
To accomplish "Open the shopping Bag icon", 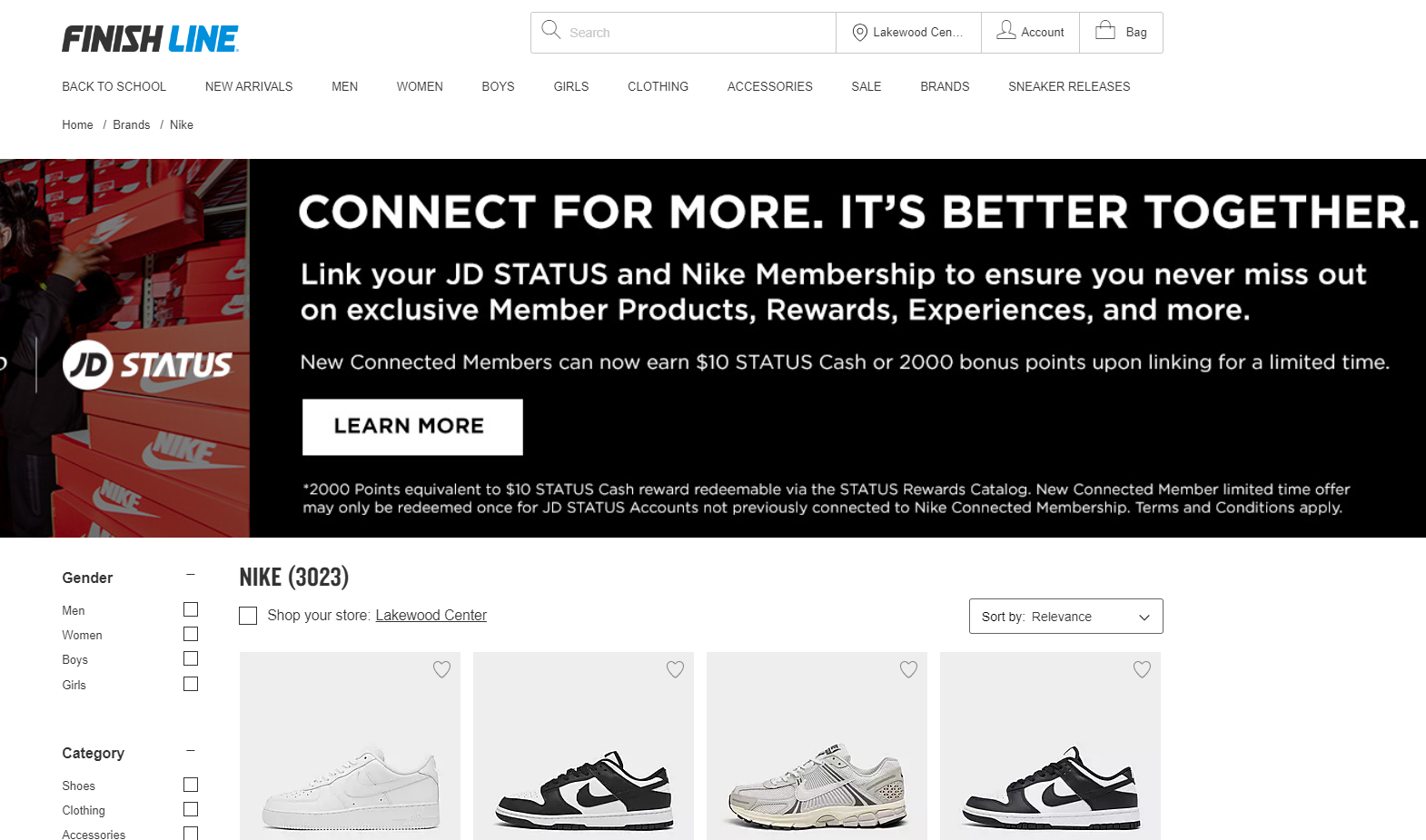I will (x=1105, y=31).
